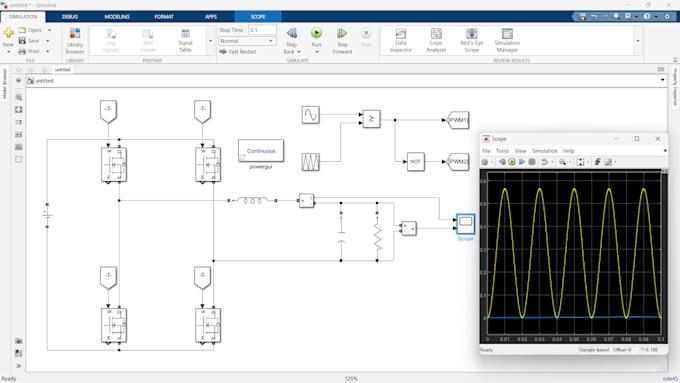This screenshot has width=680, height=383.
Task: Click the zoom tool in Scope toolbar
Action: tap(562, 162)
